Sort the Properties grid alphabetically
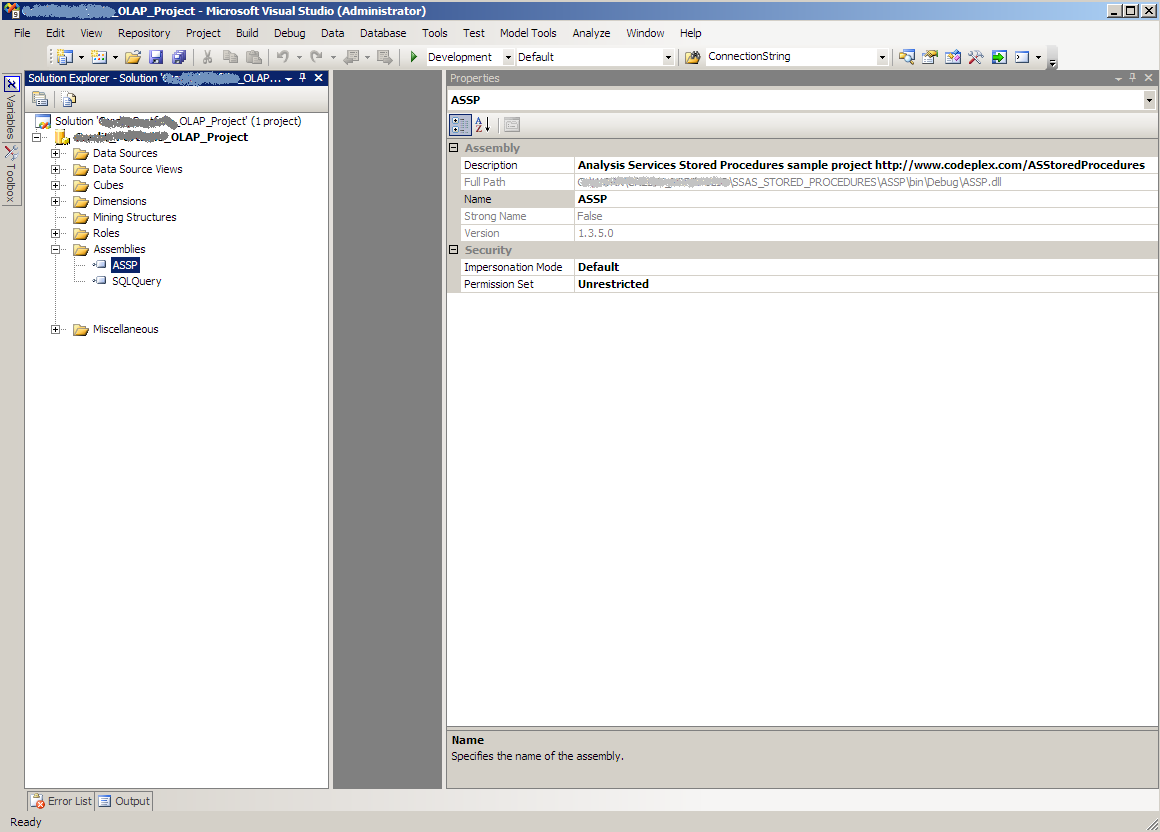The image size is (1160, 832). point(482,125)
